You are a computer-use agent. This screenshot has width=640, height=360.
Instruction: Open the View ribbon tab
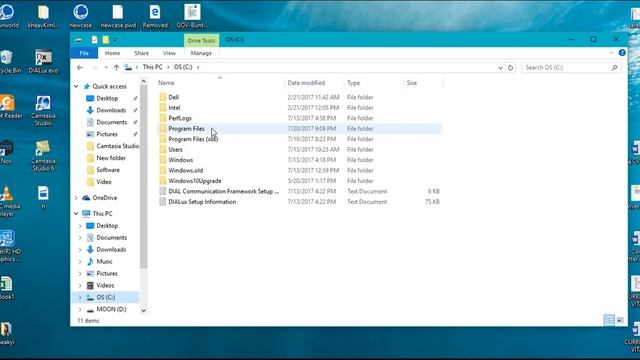(x=169, y=53)
